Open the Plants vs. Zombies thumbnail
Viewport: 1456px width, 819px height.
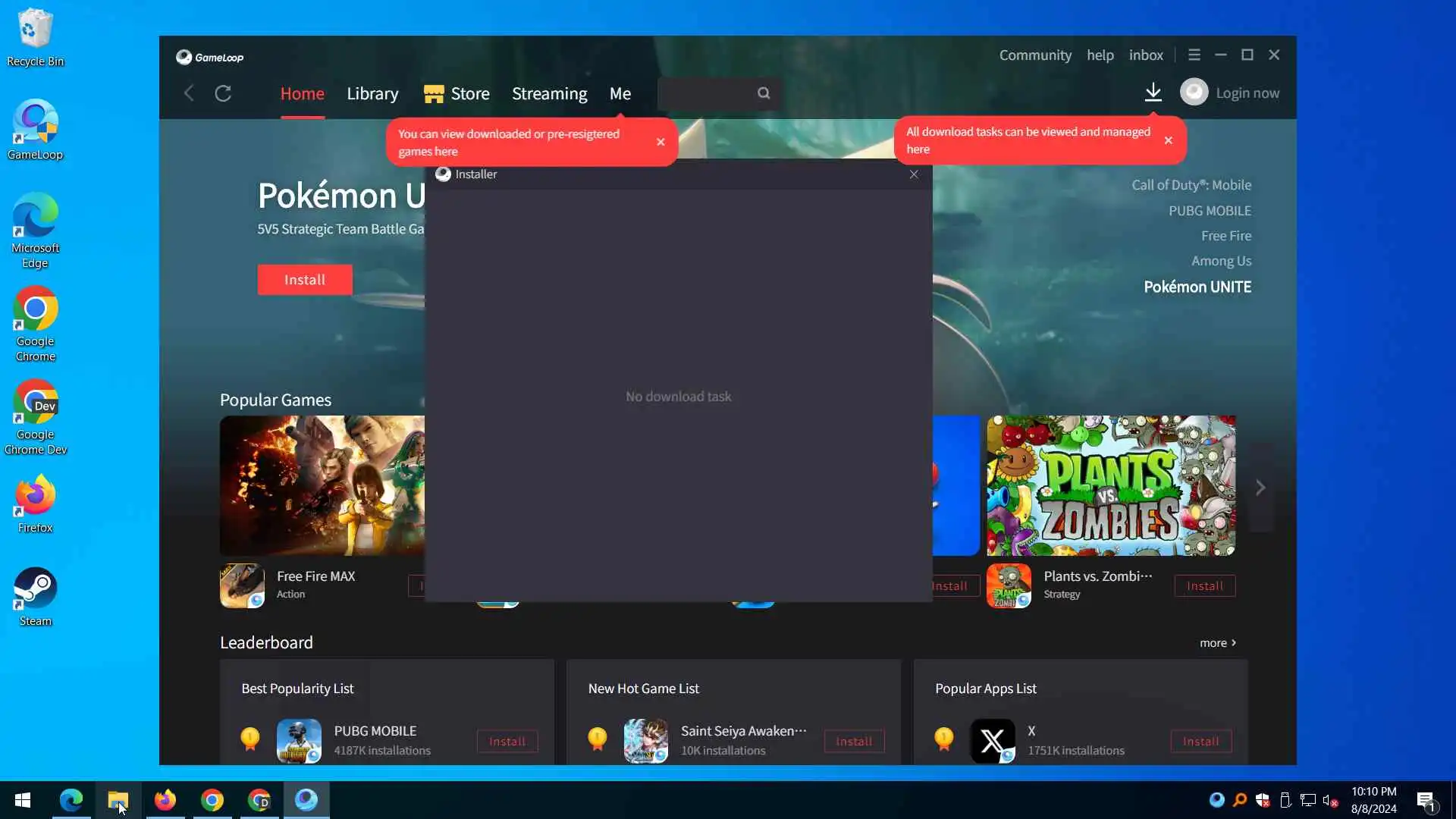pyautogui.click(x=1110, y=485)
